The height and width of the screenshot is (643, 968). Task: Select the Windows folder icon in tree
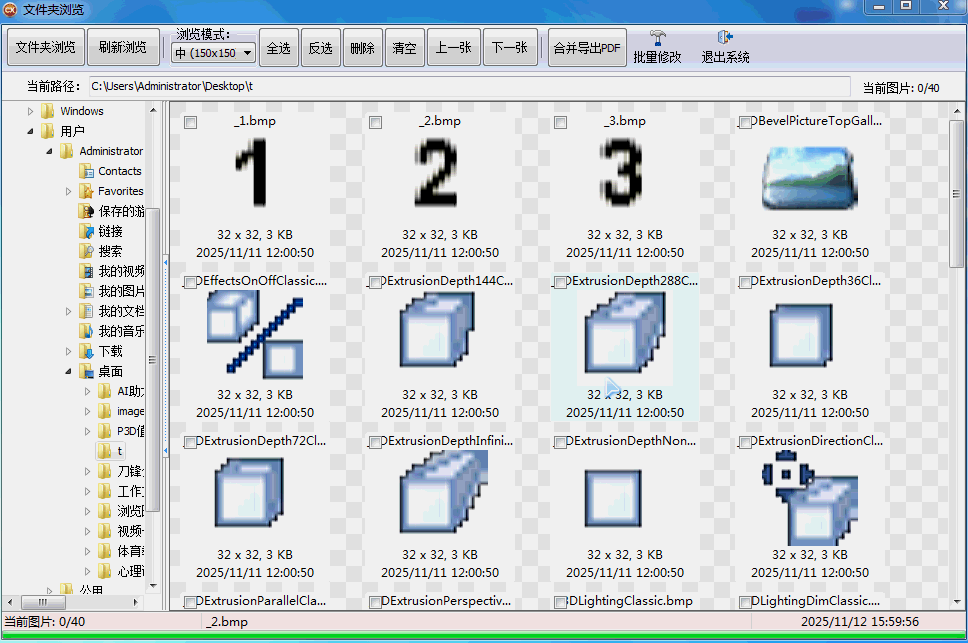[x=48, y=111]
